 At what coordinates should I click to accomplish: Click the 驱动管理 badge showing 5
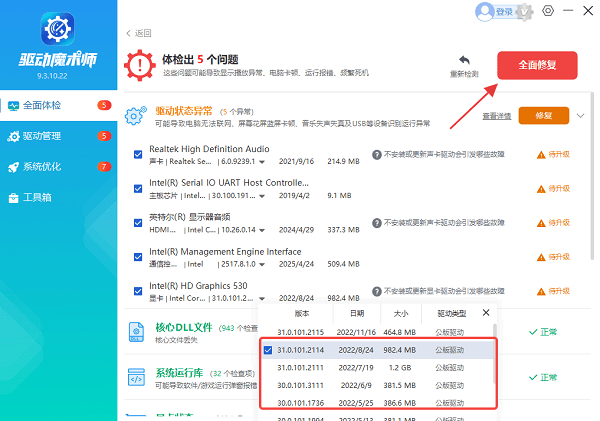(104, 136)
